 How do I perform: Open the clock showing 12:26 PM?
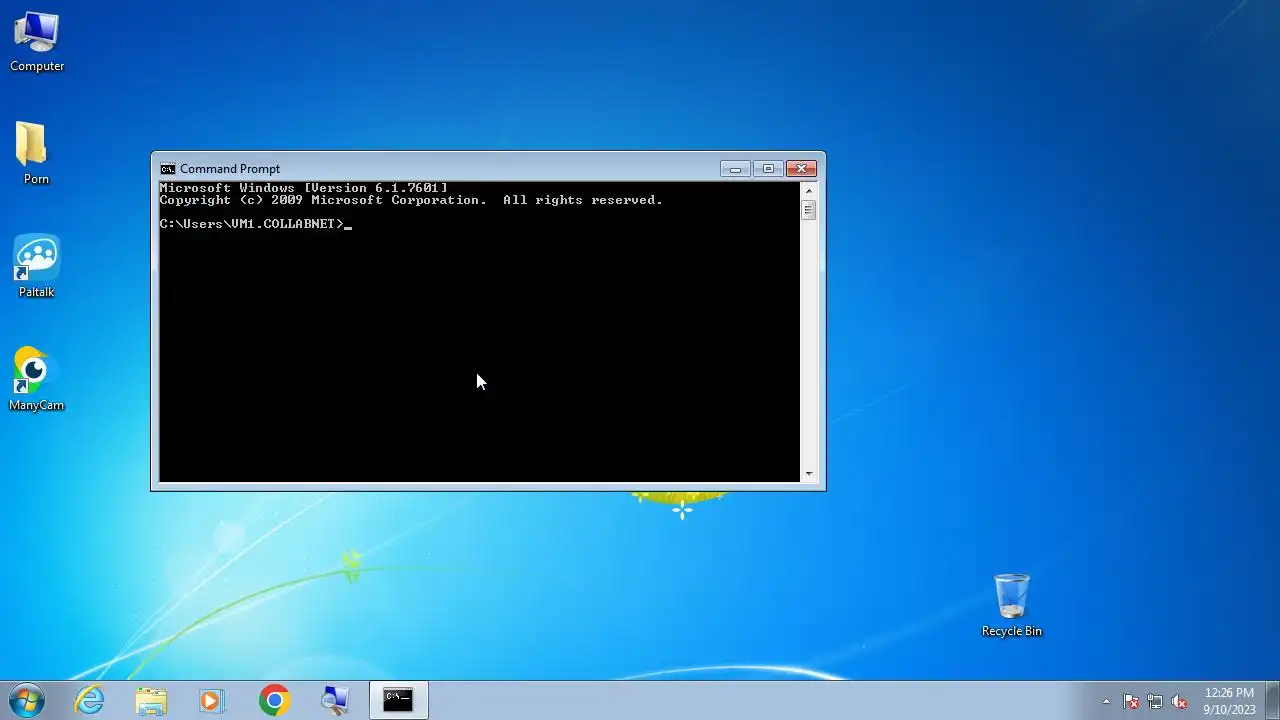(x=1229, y=700)
